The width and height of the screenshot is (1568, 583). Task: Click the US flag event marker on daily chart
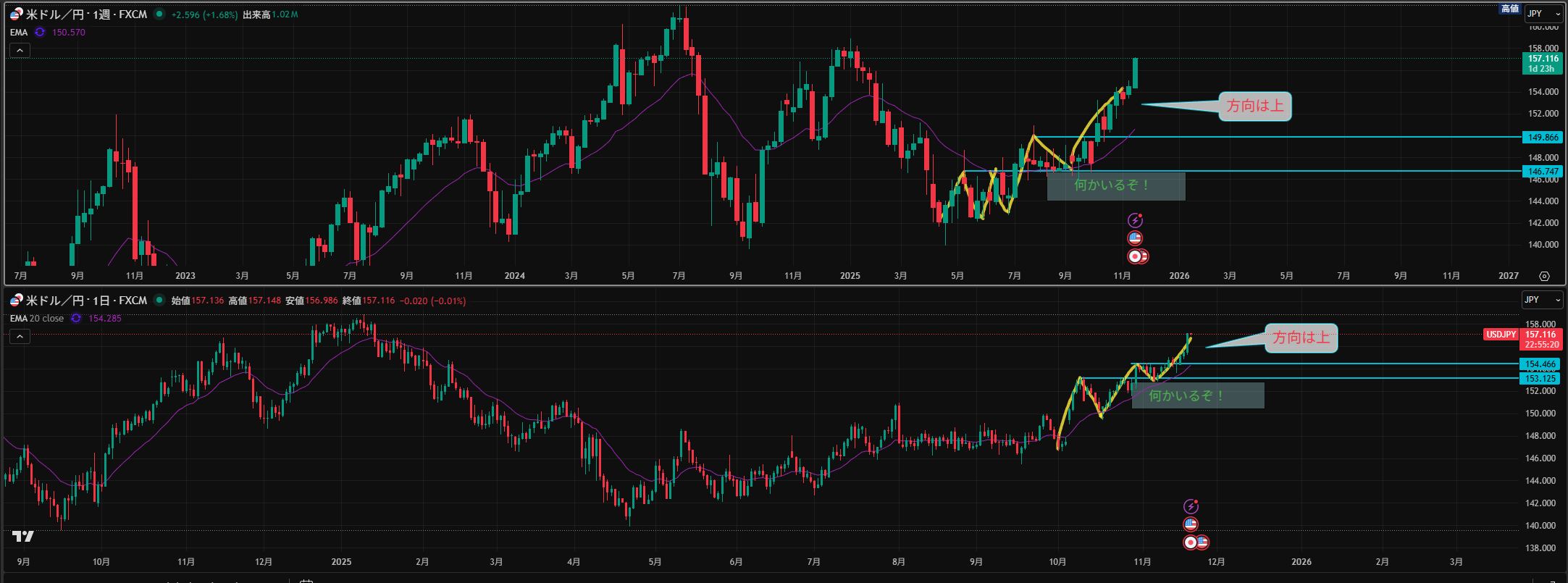tap(1191, 524)
